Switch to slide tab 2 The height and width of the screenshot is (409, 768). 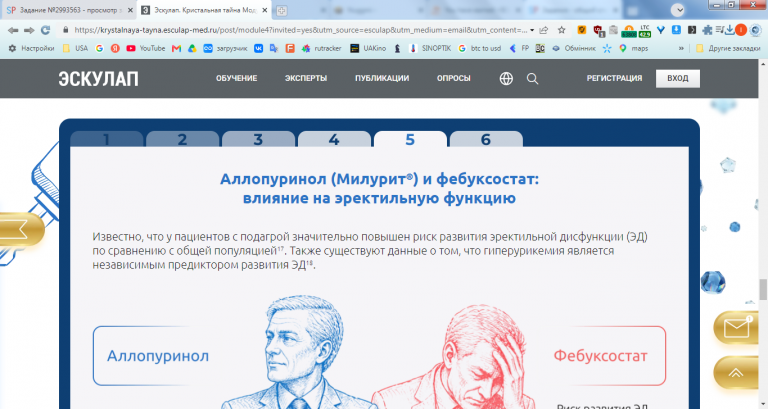[x=182, y=139]
